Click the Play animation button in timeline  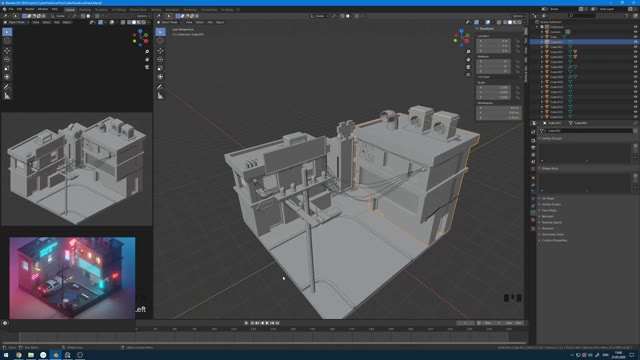(267, 323)
